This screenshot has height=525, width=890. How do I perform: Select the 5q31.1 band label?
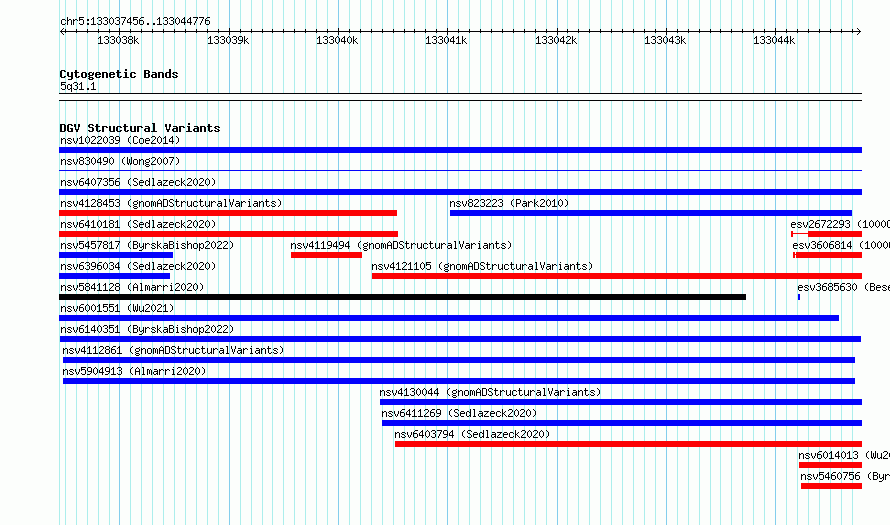click(x=78, y=86)
